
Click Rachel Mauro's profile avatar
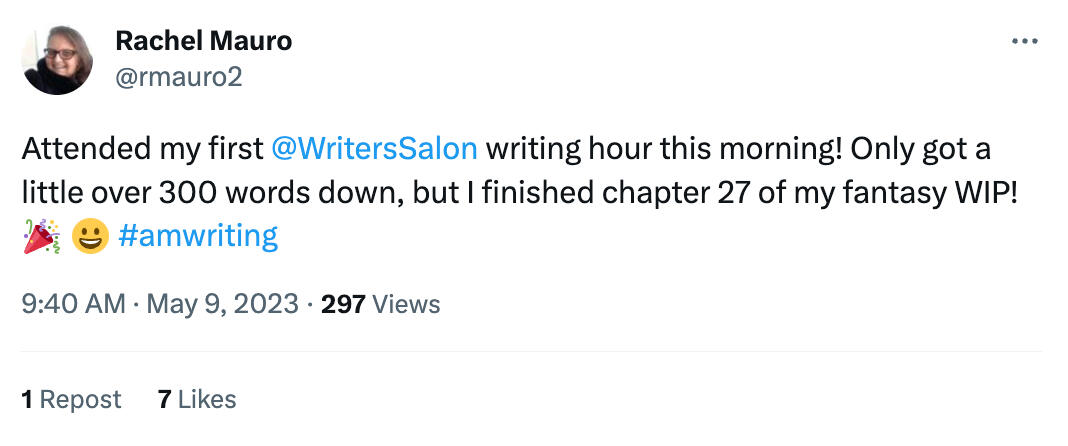pyautogui.click(x=57, y=59)
